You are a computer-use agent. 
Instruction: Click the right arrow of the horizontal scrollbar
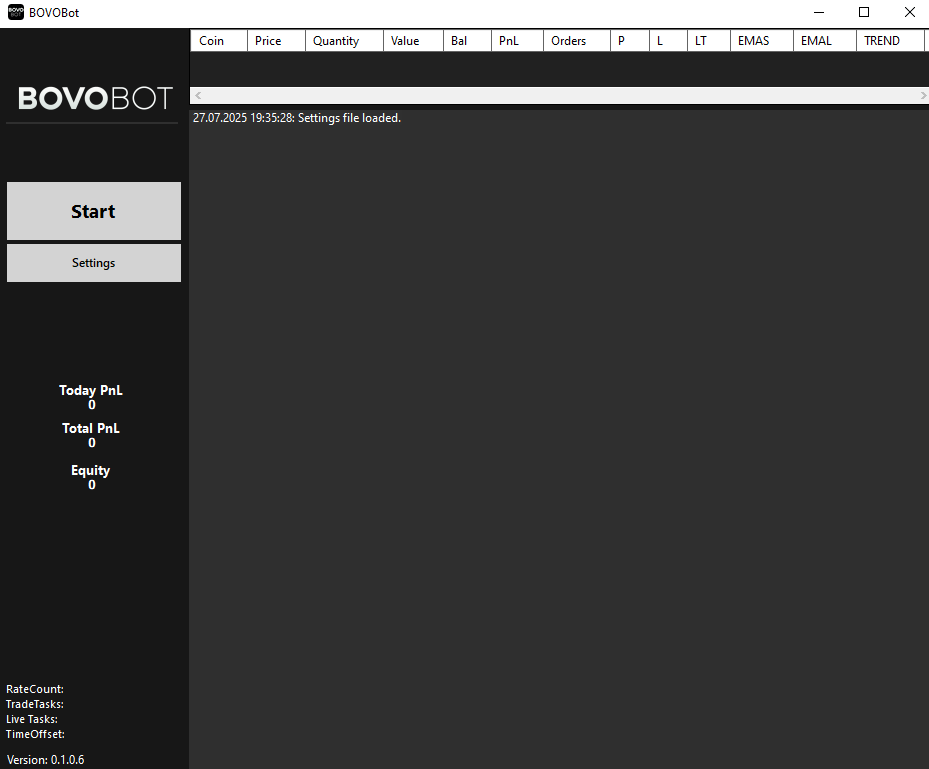click(x=923, y=95)
